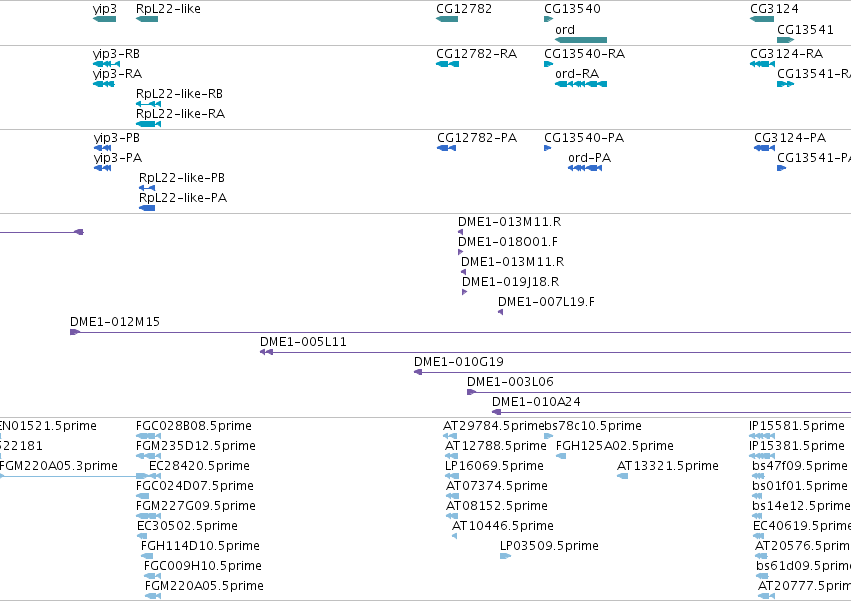Select the AT10446.5prime label

(503, 526)
